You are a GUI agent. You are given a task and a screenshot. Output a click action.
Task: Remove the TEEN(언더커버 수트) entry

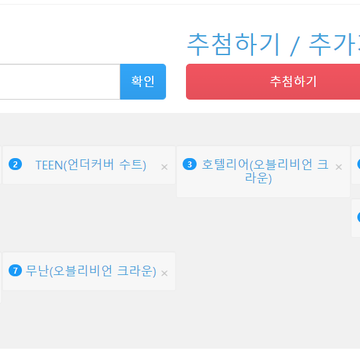pos(164,167)
